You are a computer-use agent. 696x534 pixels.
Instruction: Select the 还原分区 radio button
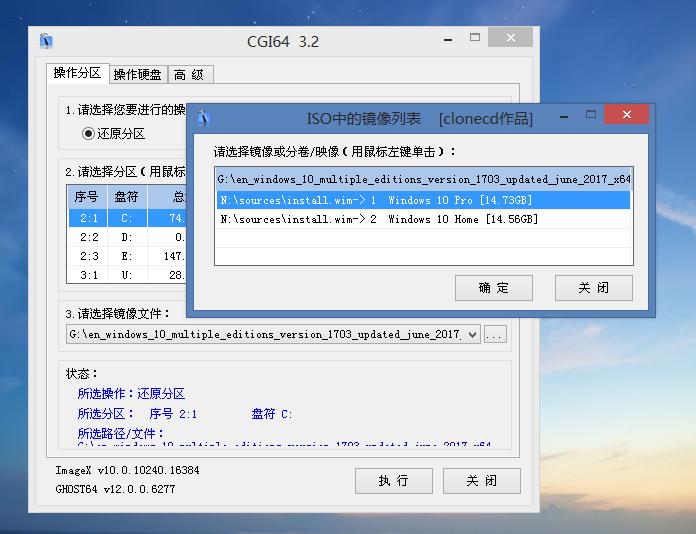click(x=88, y=133)
